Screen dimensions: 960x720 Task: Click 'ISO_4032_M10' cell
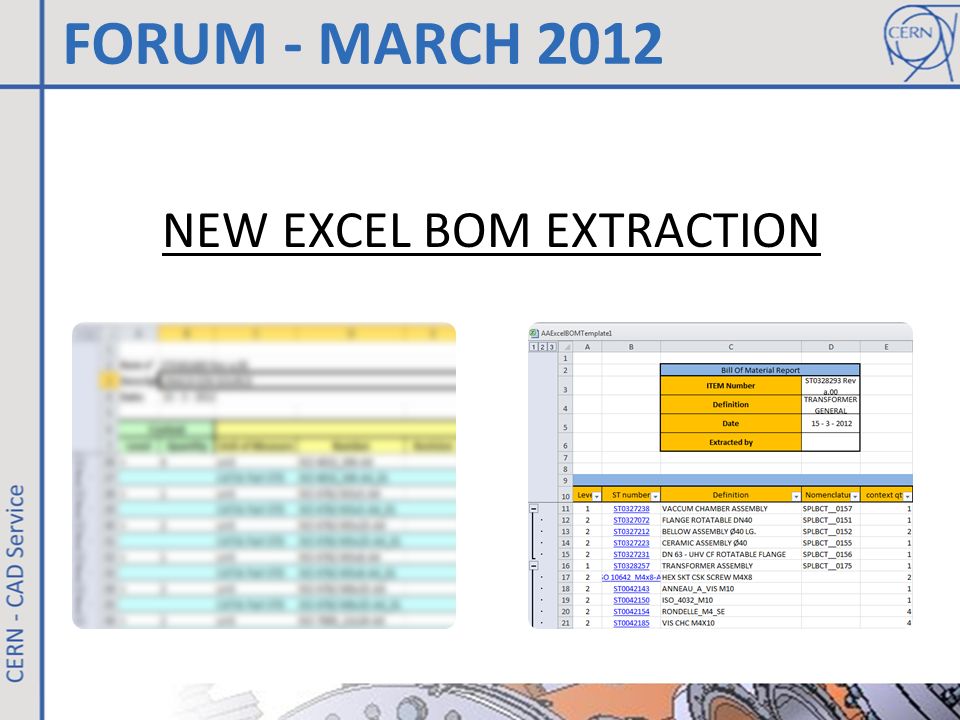731,600
